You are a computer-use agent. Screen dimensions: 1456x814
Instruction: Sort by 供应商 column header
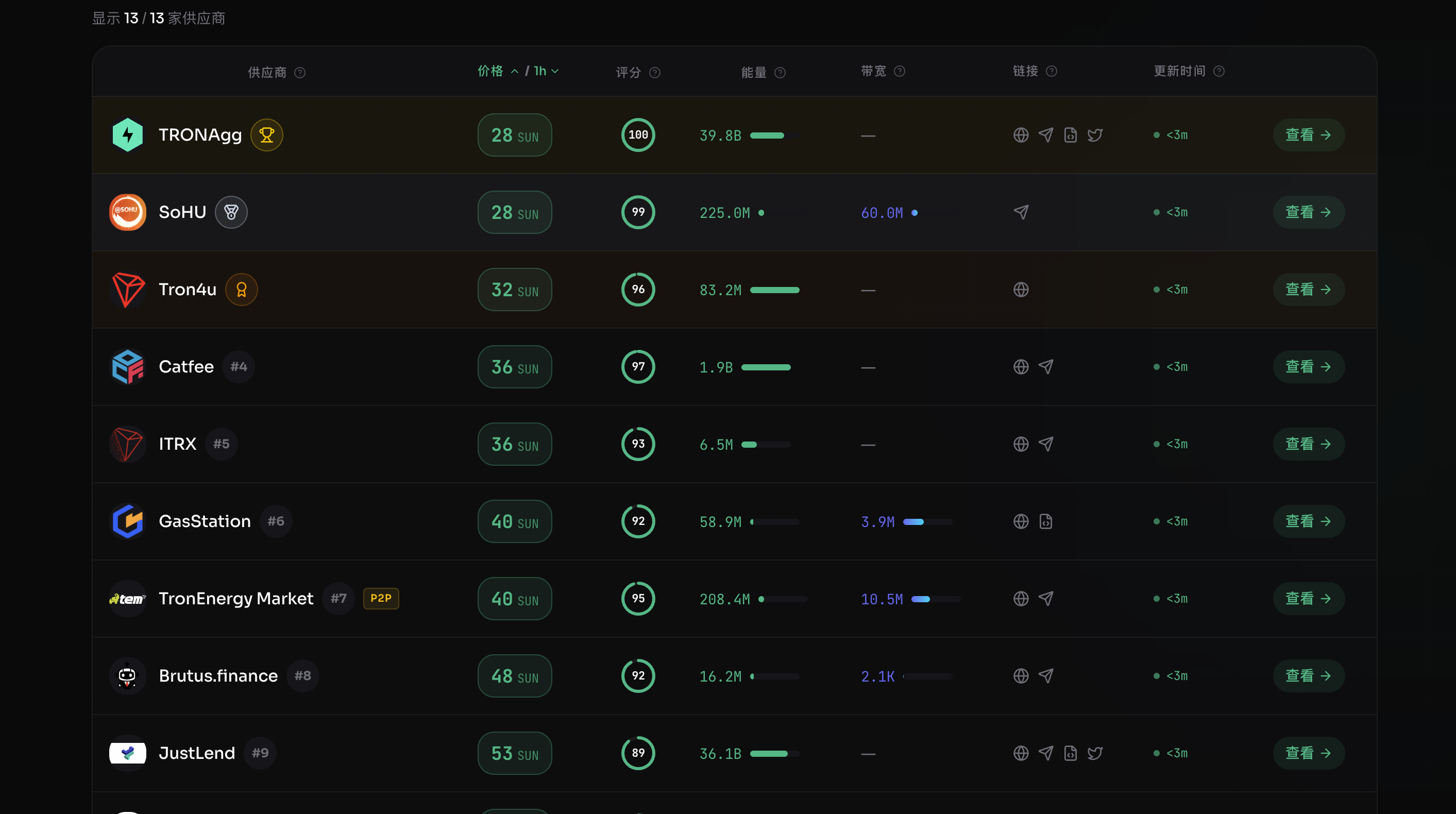click(267, 72)
